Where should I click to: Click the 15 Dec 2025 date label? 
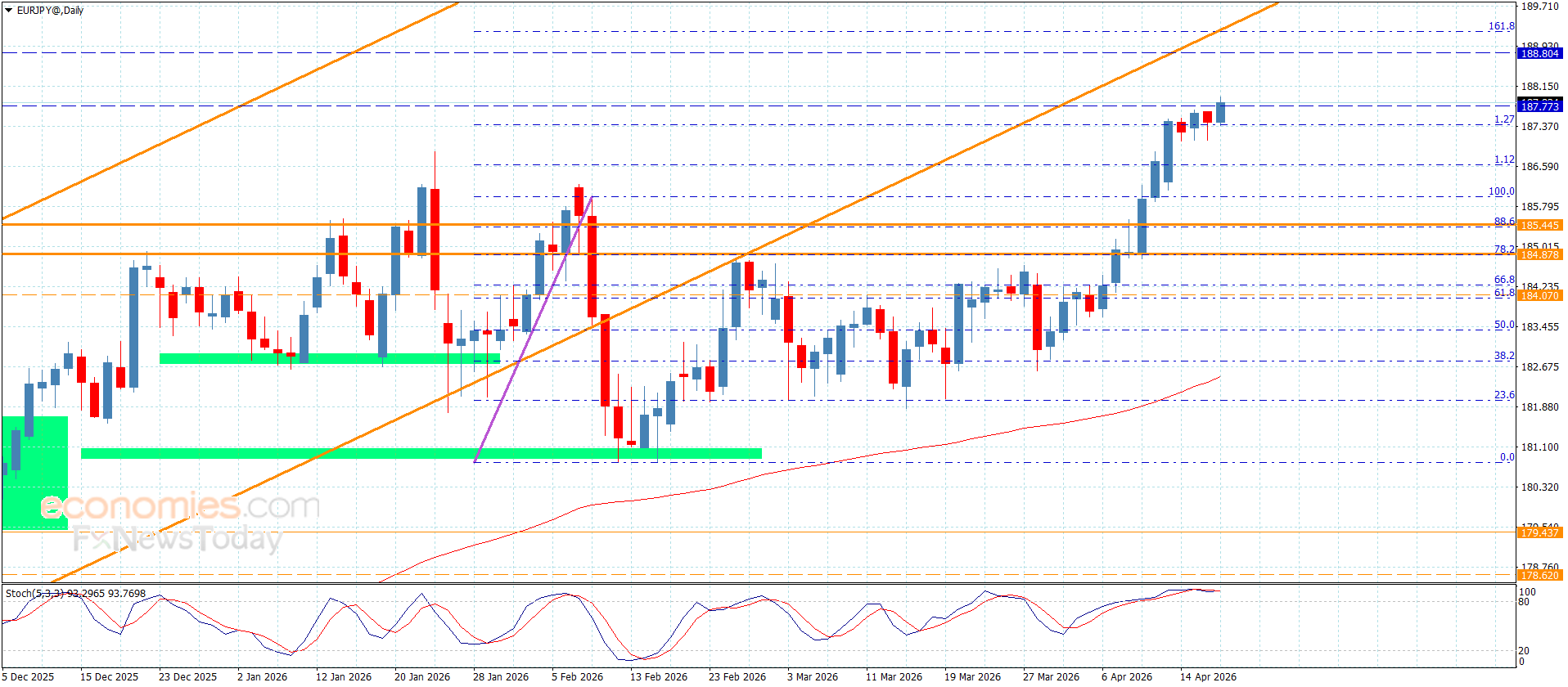[x=109, y=677]
